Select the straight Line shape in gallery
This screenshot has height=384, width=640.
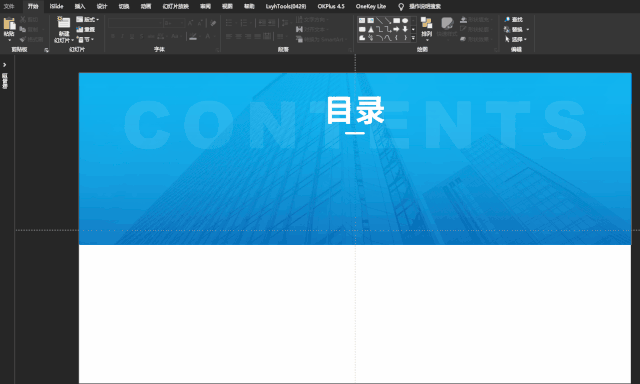click(x=379, y=20)
